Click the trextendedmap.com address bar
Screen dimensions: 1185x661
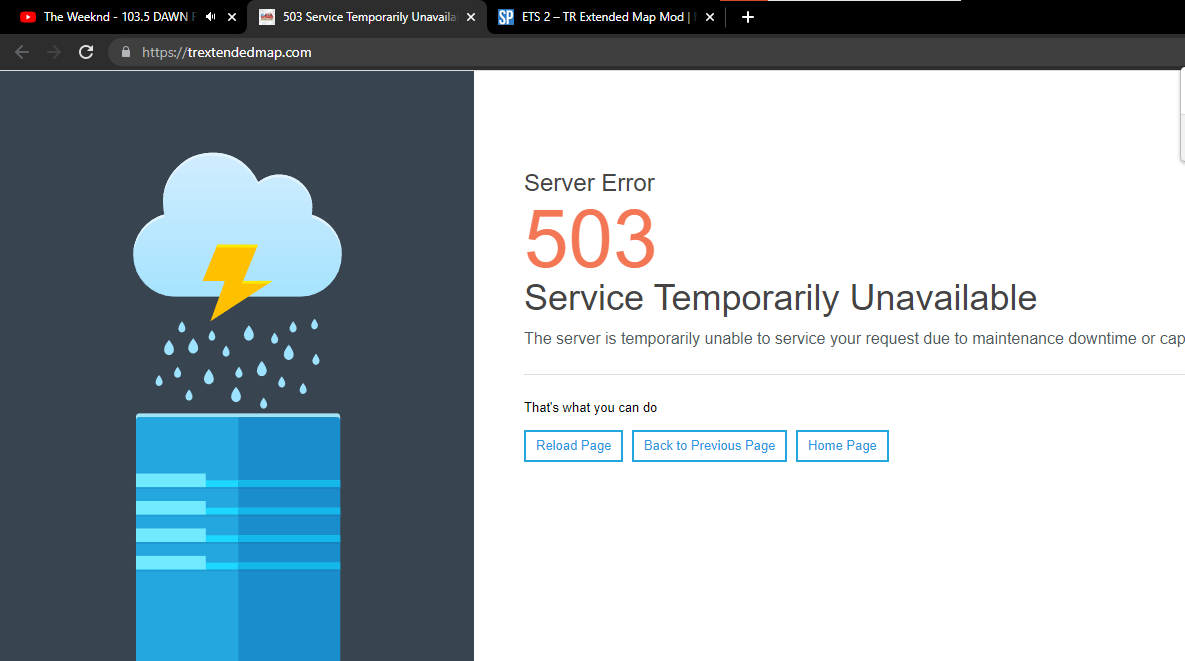[646, 52]
